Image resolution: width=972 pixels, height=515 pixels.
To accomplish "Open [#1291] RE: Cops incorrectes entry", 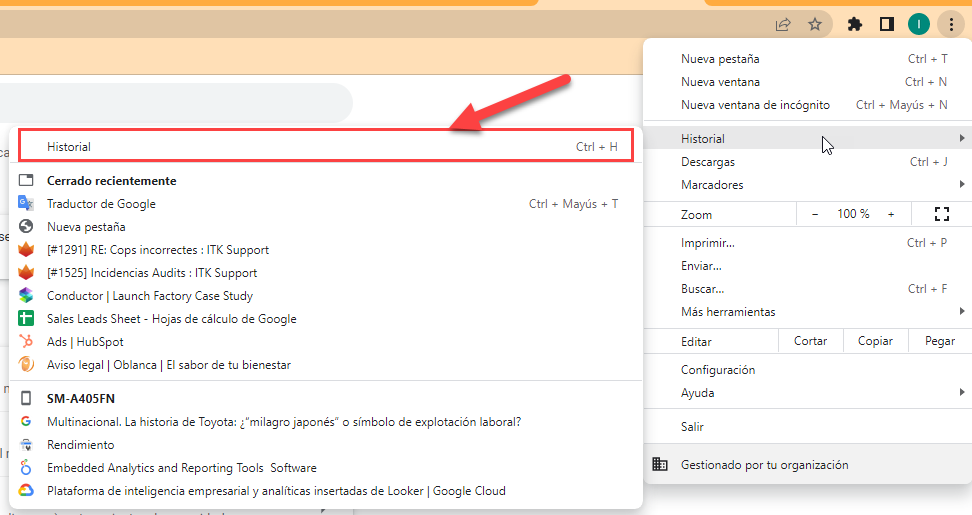I will coord(326,249).
